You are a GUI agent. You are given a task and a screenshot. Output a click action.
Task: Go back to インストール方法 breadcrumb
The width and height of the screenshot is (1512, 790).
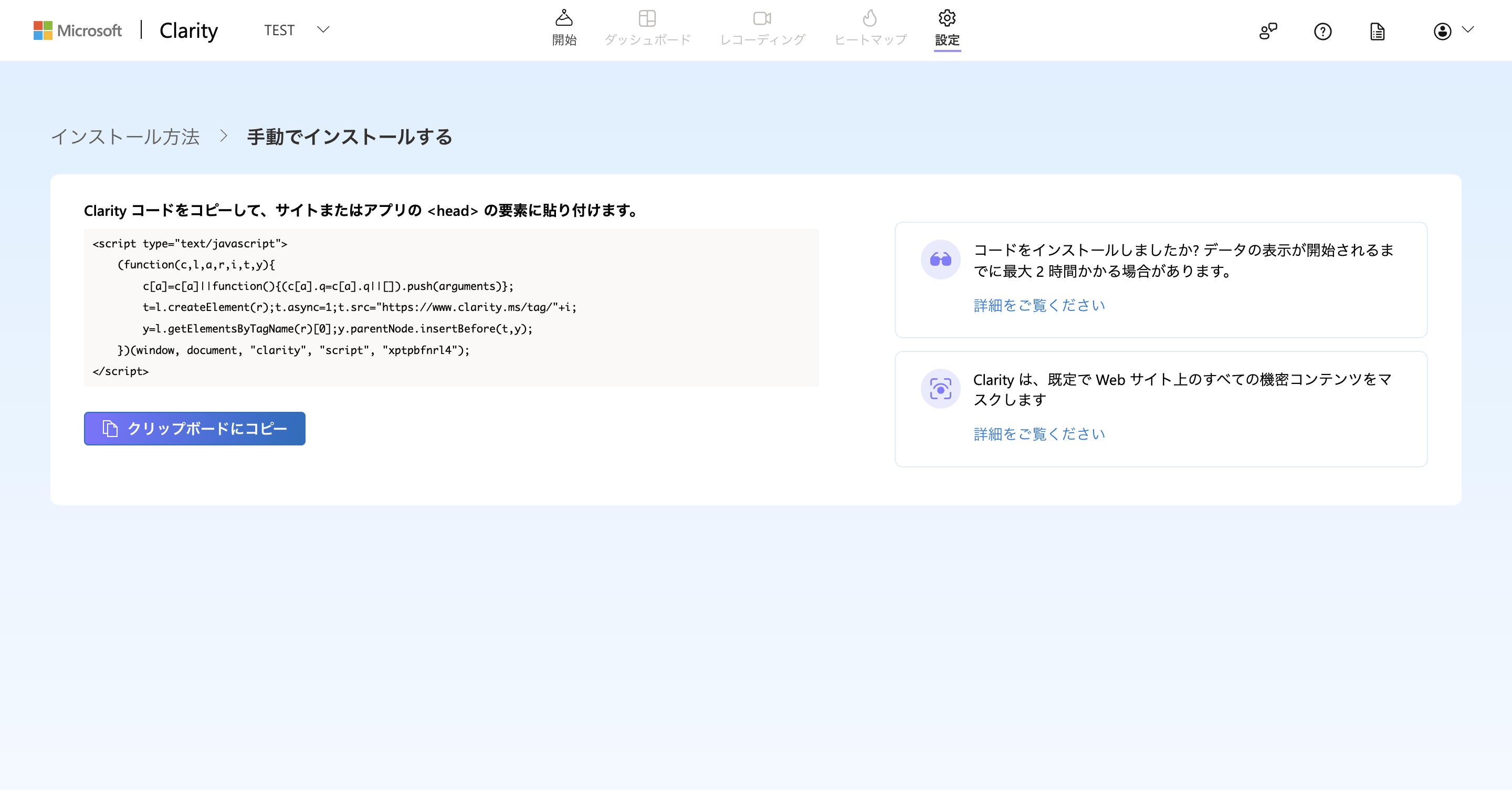[x=125, y=137]
